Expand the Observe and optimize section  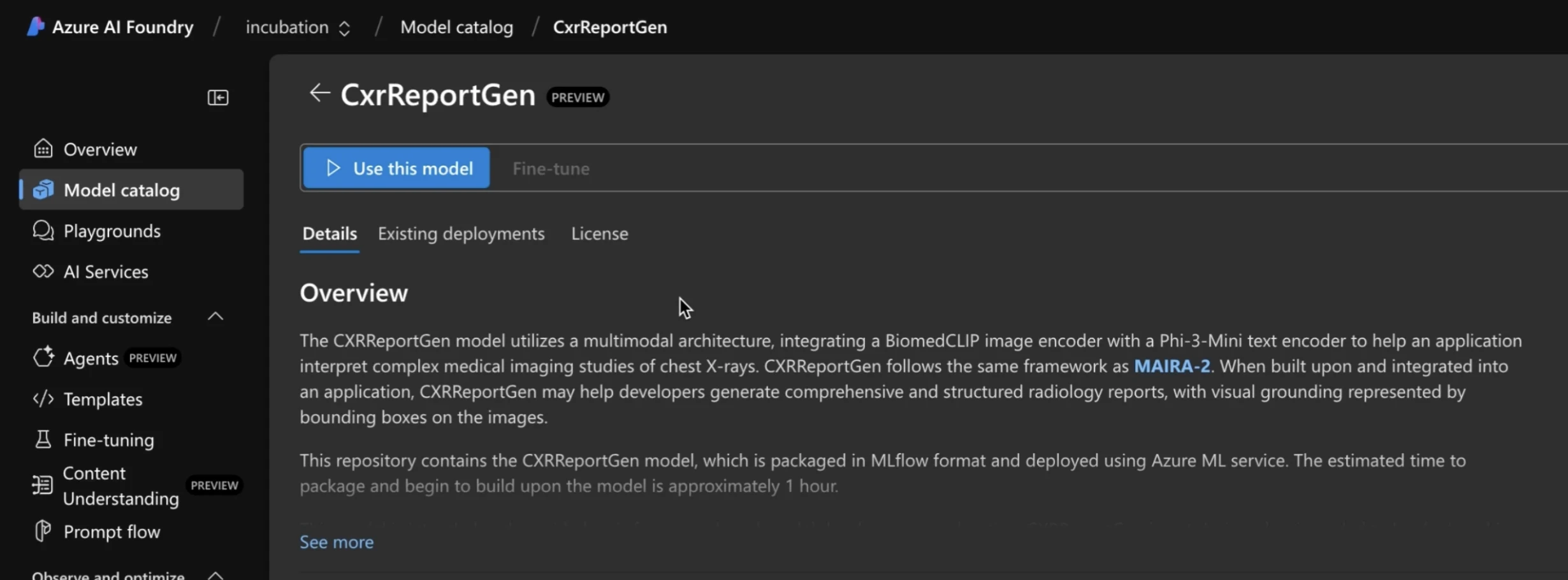pyautogui.click(x=215, y=574)
